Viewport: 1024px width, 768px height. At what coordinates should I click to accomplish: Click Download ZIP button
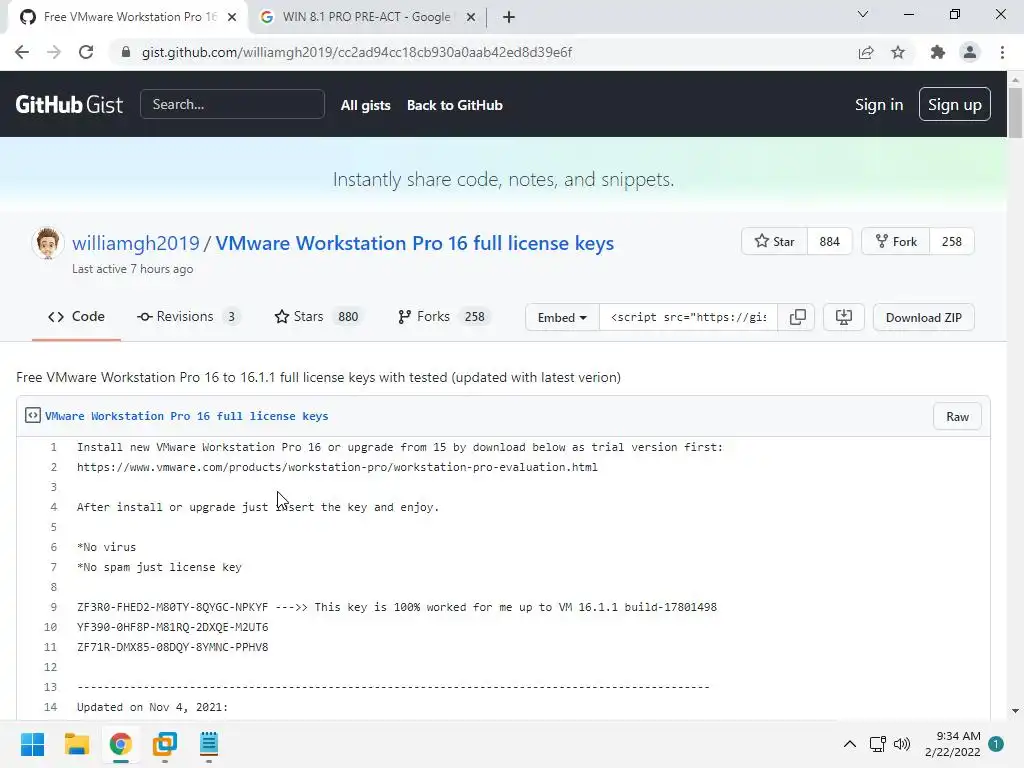(923, 317)
